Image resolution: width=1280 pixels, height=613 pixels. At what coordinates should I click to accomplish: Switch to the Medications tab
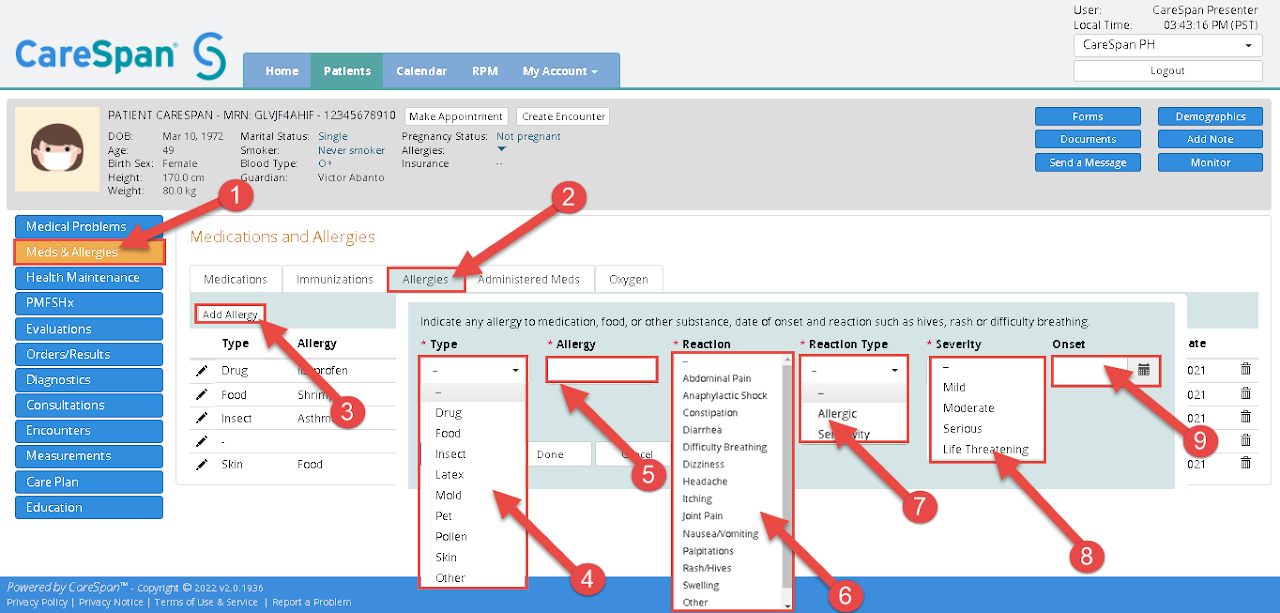[236, 279]
